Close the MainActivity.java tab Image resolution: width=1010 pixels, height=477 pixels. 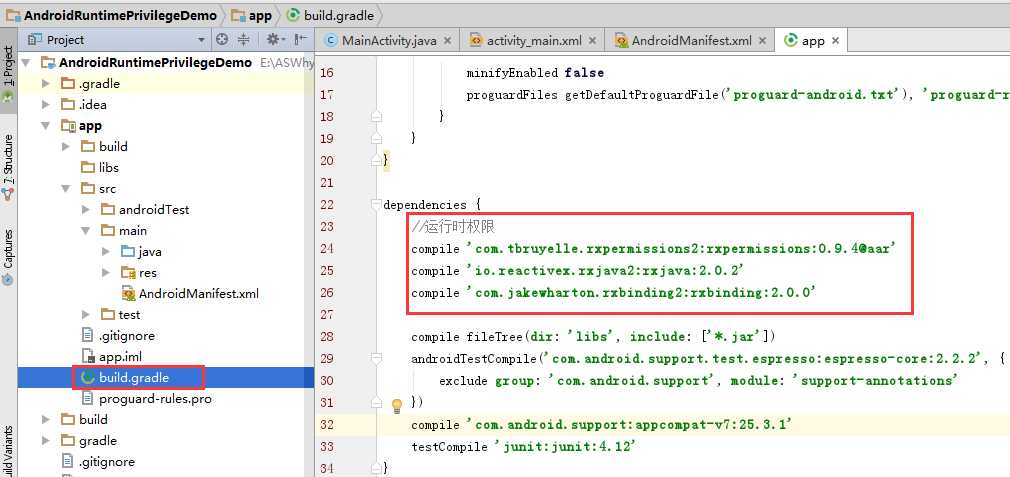click(x=448, y=41)
